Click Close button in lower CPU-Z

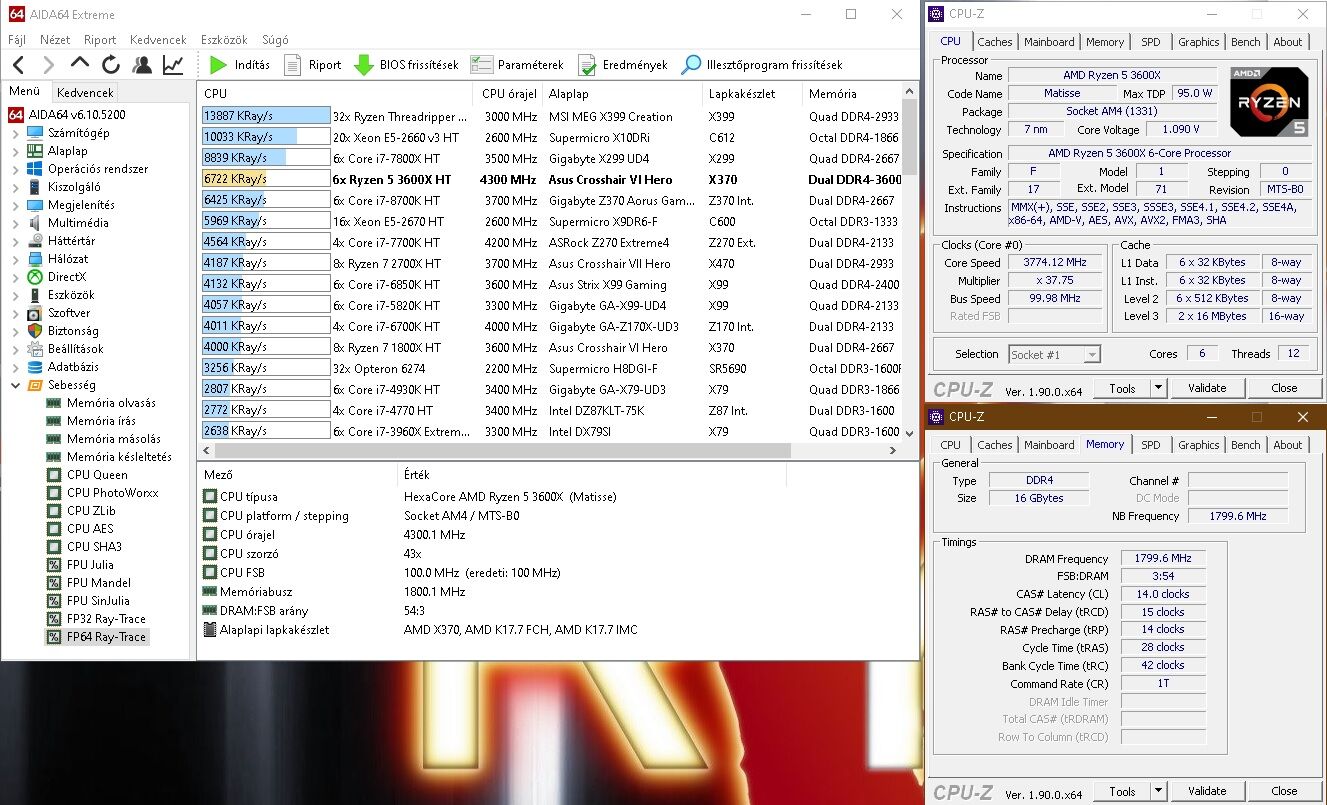[1284, 791]
